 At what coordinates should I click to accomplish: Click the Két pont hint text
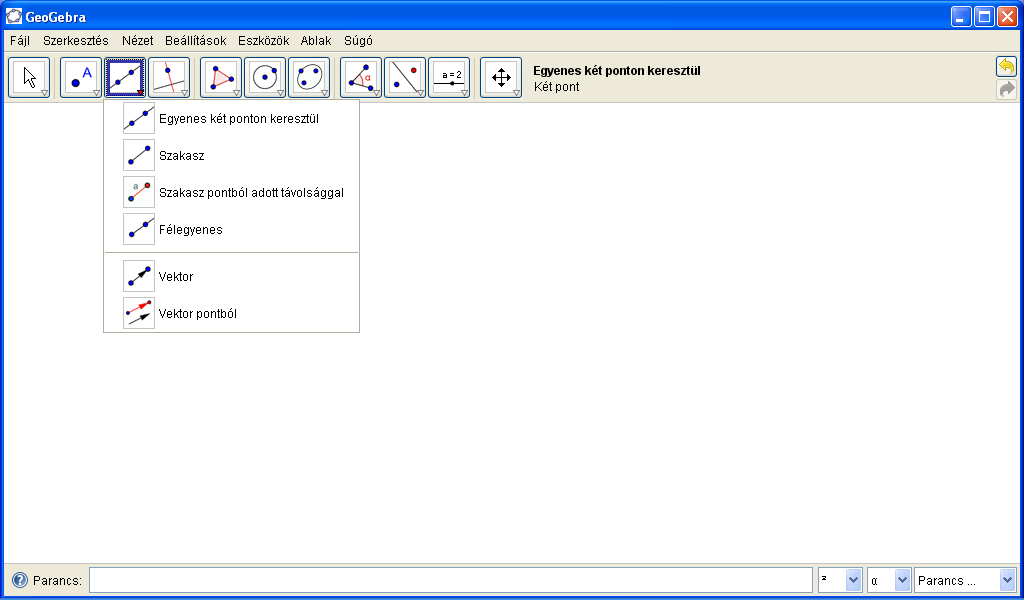pyautogui.click(x=556, y=87)
